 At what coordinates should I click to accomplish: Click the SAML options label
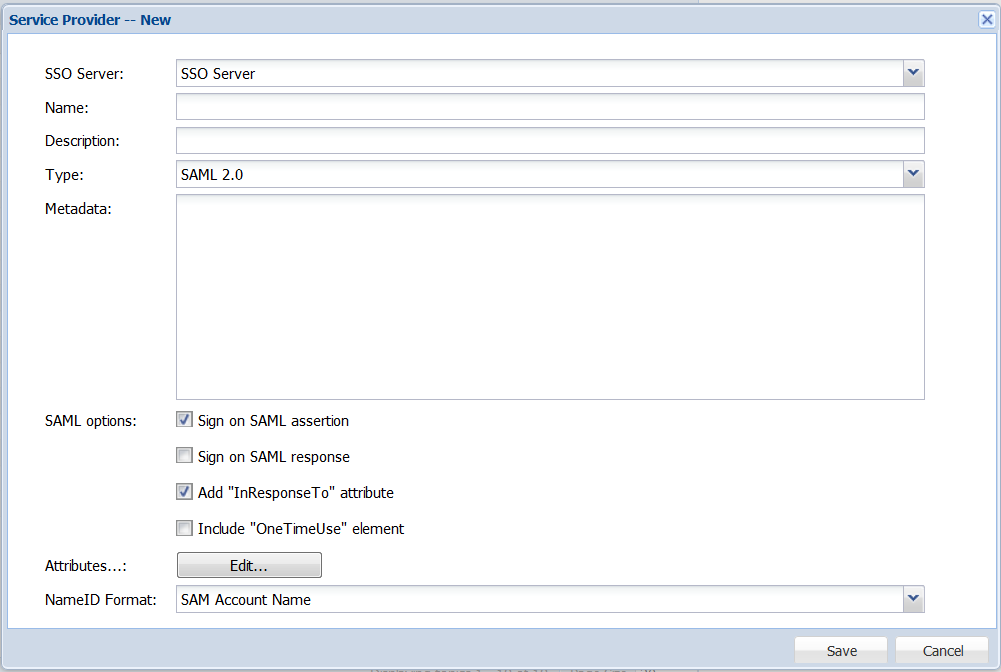(90, 421)
